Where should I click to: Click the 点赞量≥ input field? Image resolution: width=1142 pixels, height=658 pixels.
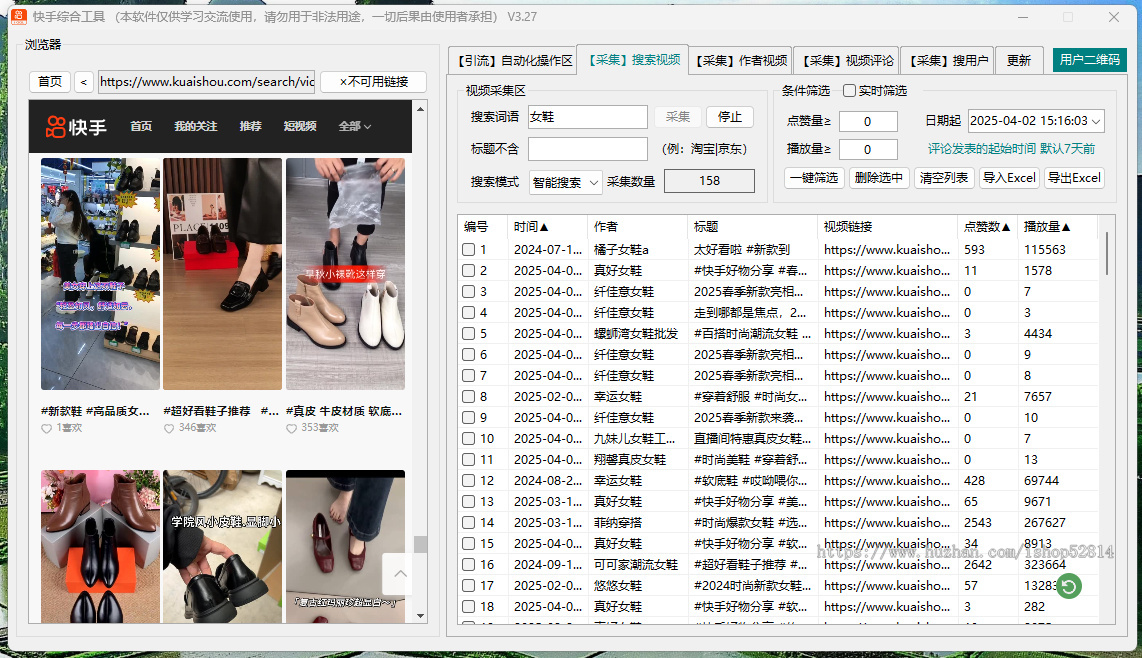coord(867,122)
